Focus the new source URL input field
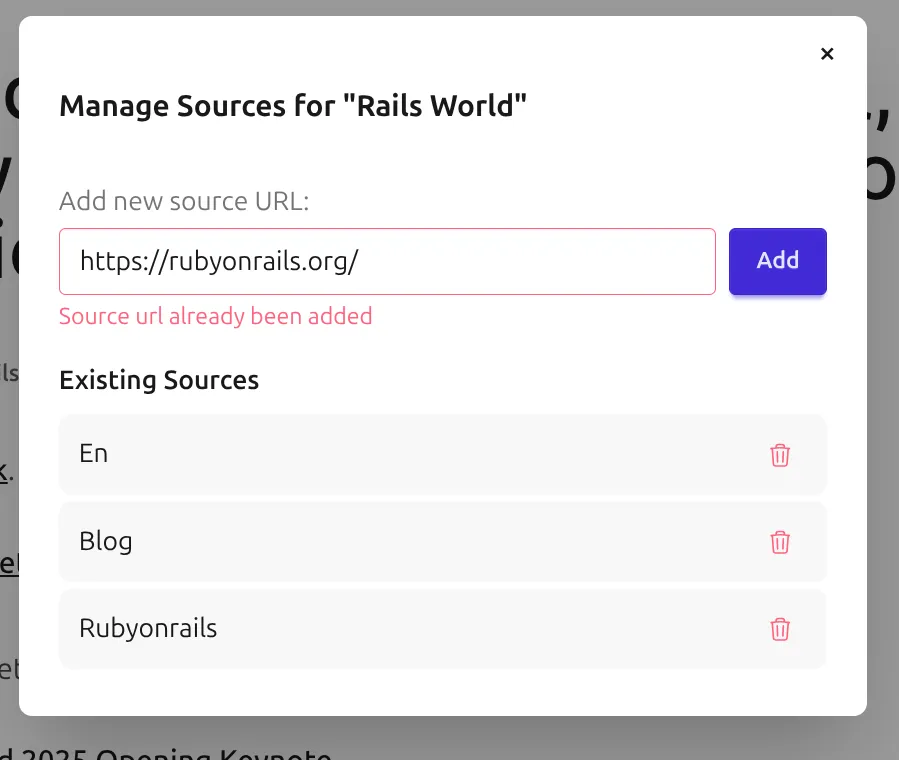The image size is (899, 760). click(x=387, y=261)
